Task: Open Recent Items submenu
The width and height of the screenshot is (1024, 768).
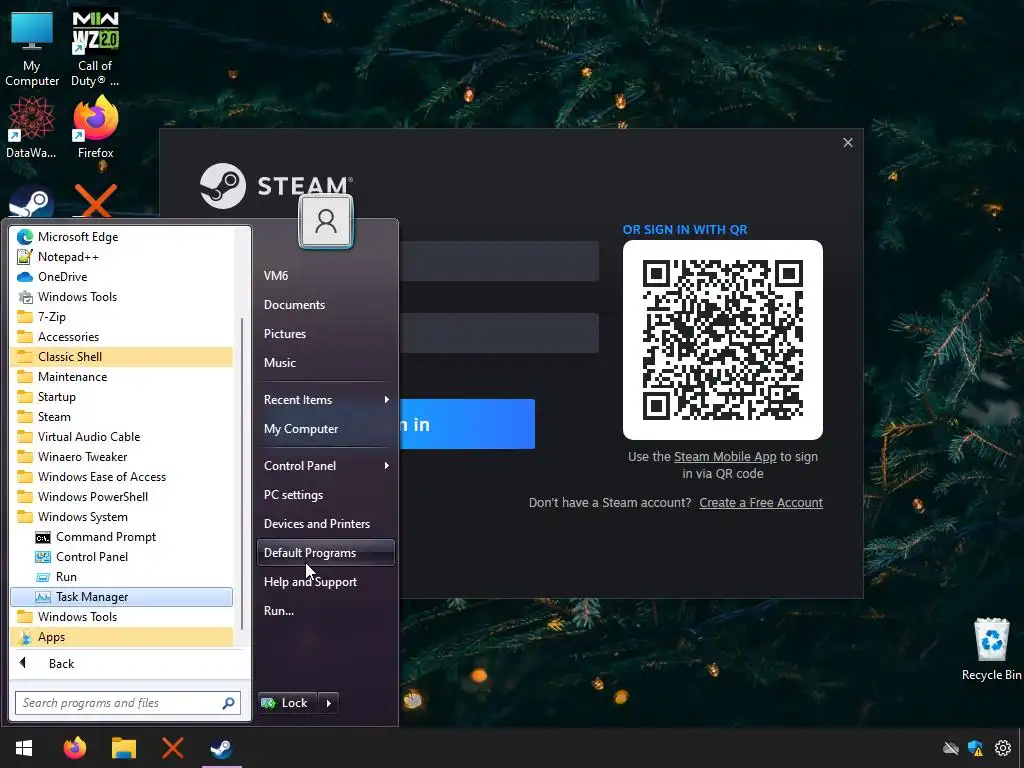Action: coord(326,400)
